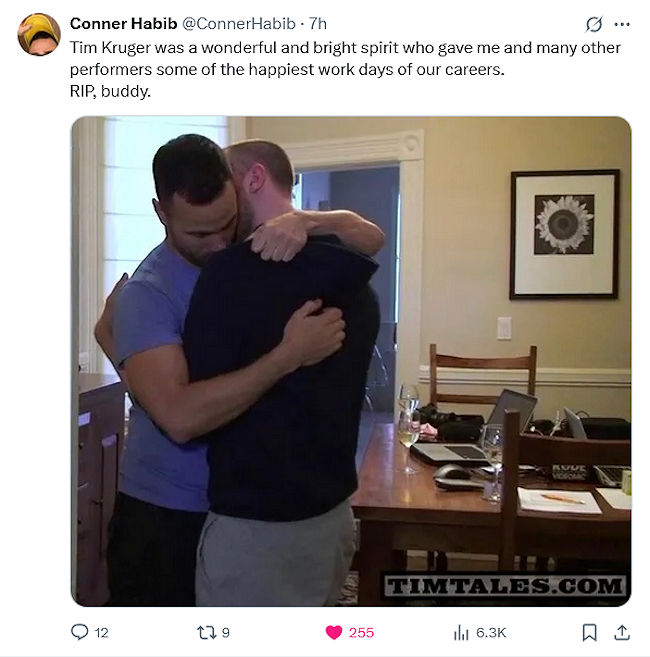Click the 6.3K views count
This screenshot has width=650, height=657.
[491, 633]
